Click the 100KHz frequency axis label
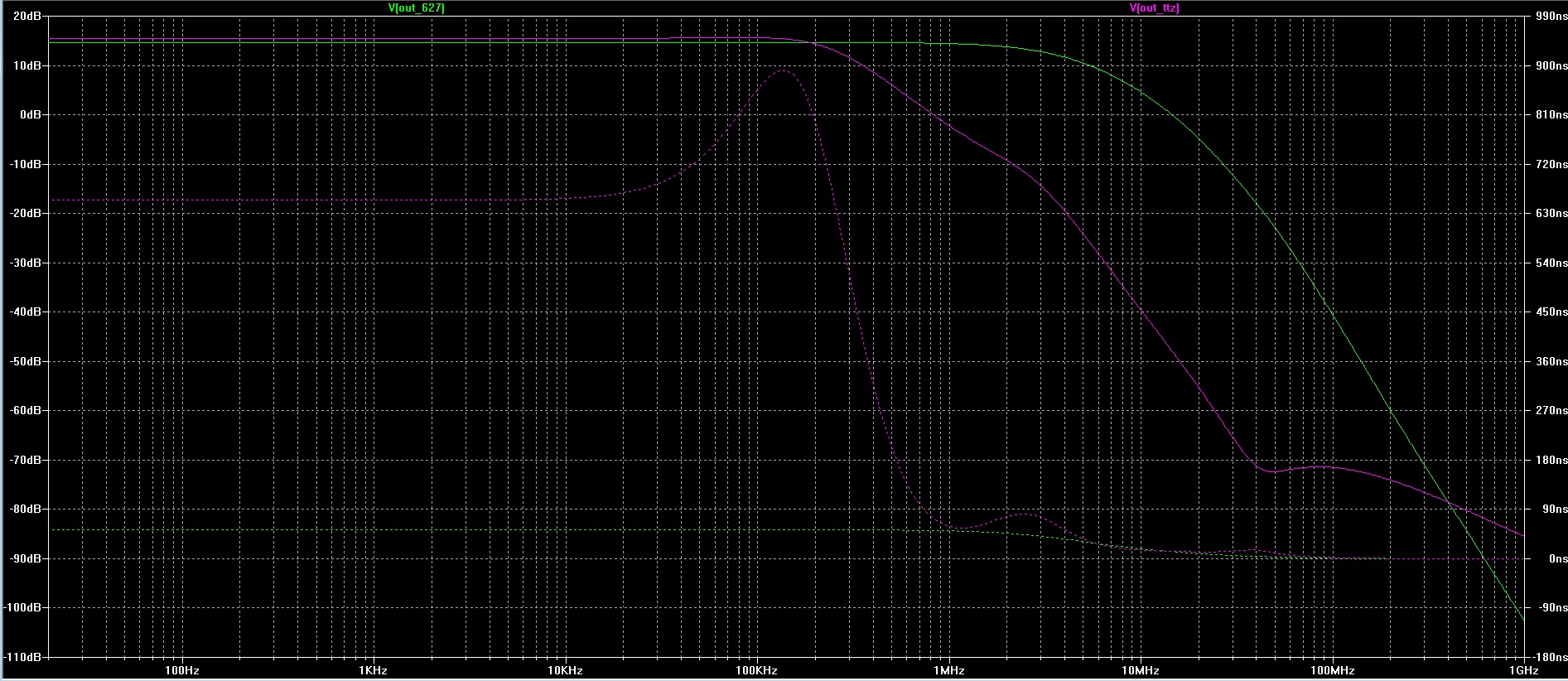The image size is (1568, 681). click(755, 670)
